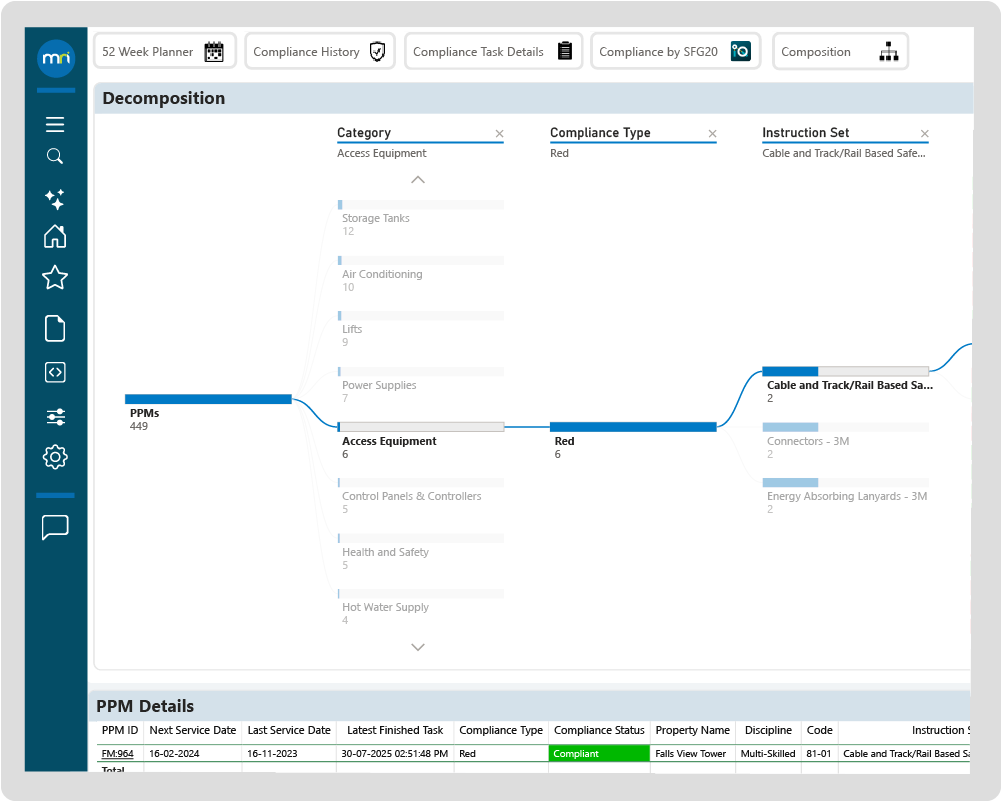
Task: Remove the Compliance Type level
Action: coord(712,134)
